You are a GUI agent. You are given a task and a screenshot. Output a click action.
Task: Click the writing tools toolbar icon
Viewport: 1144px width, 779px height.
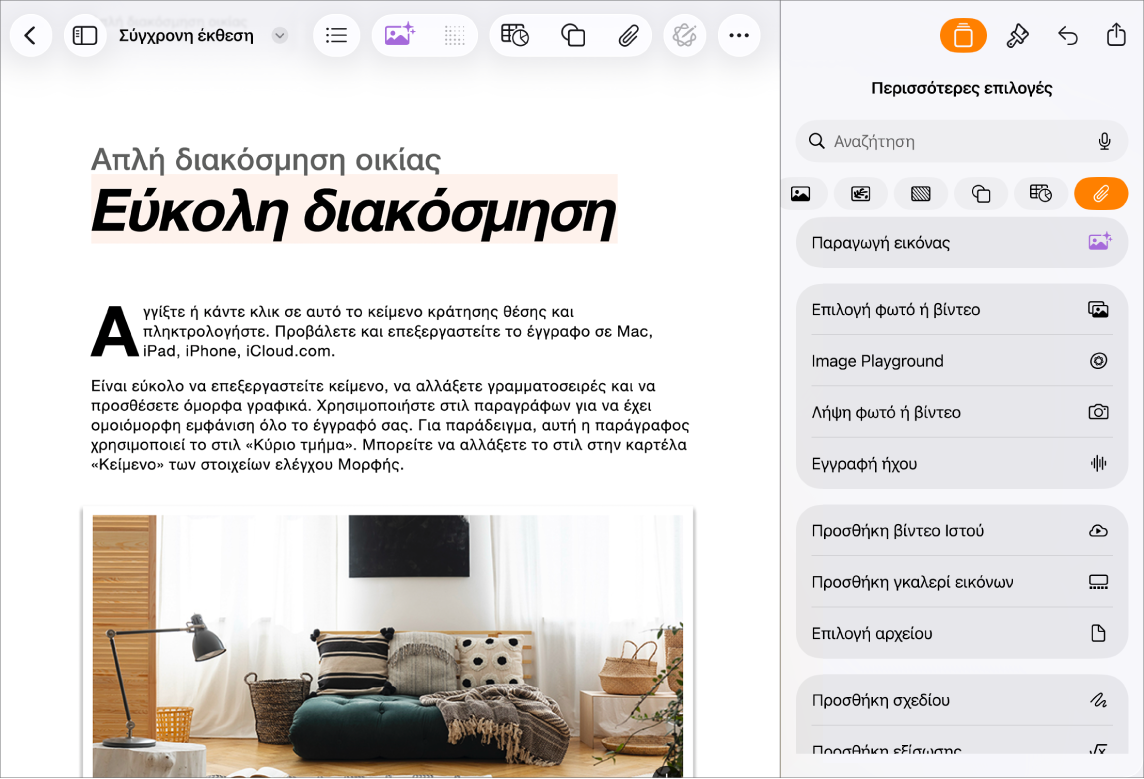pyautogui.click(x=684, y=35)
